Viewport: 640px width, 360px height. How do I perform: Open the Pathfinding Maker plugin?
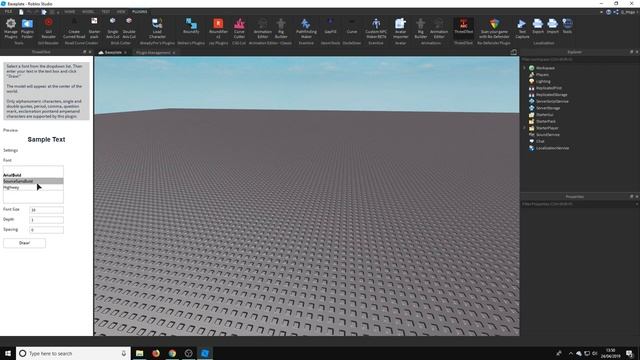coord(306,28)
